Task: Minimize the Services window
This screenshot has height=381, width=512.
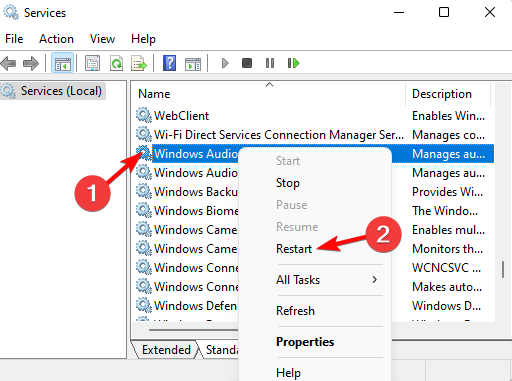Action: pos(399,13)
